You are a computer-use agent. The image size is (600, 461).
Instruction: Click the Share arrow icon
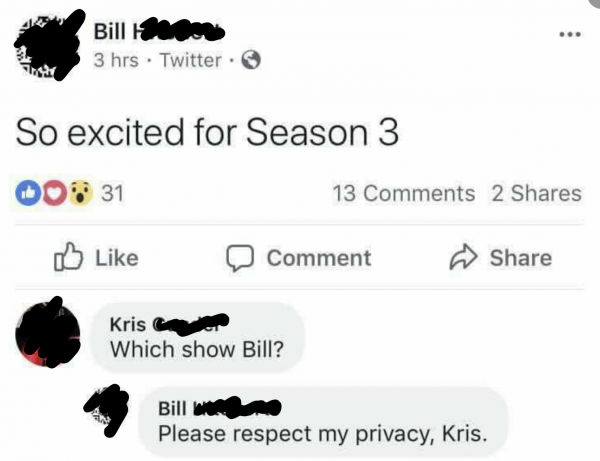tap(463, 257)
